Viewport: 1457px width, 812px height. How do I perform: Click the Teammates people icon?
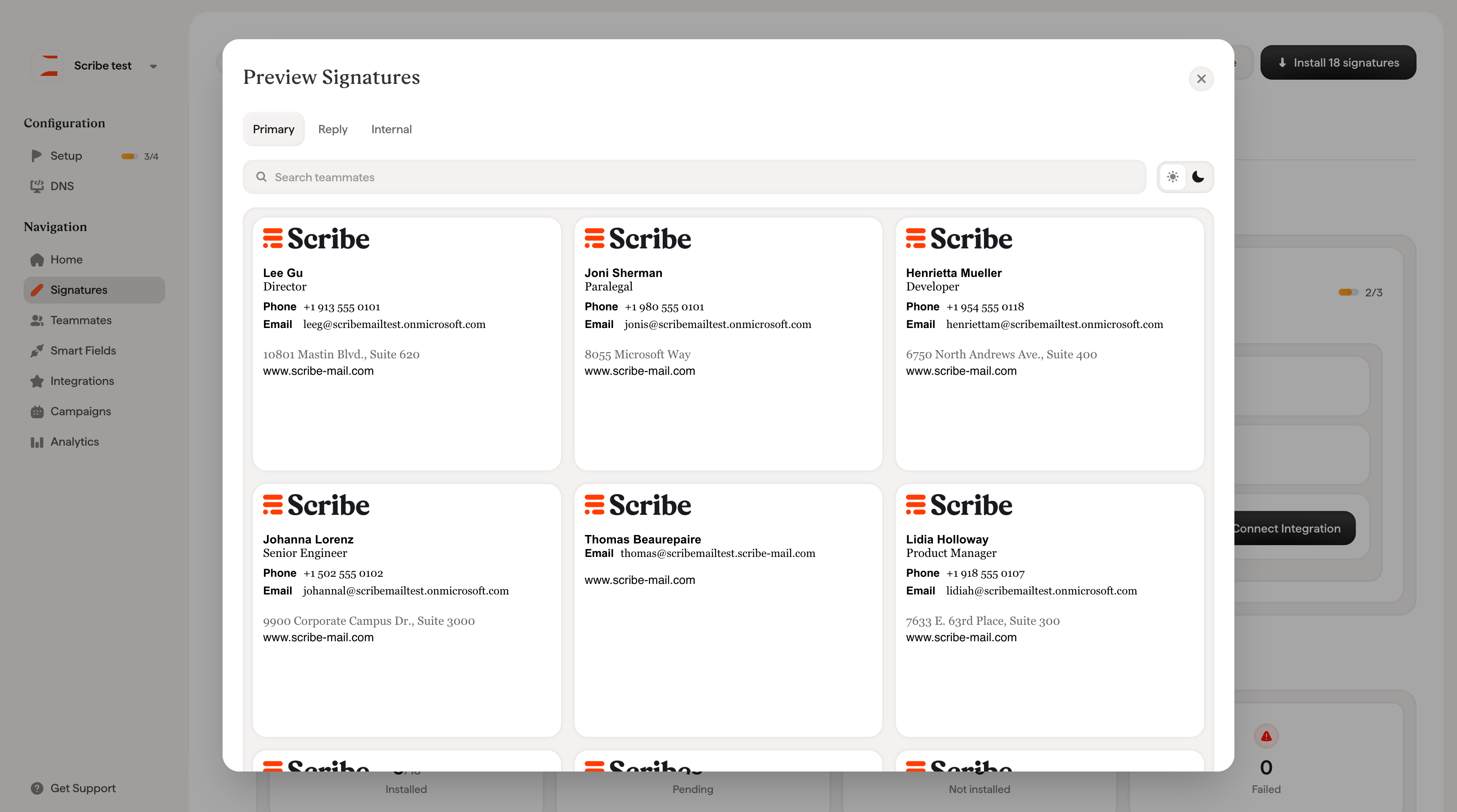[37, 320]
